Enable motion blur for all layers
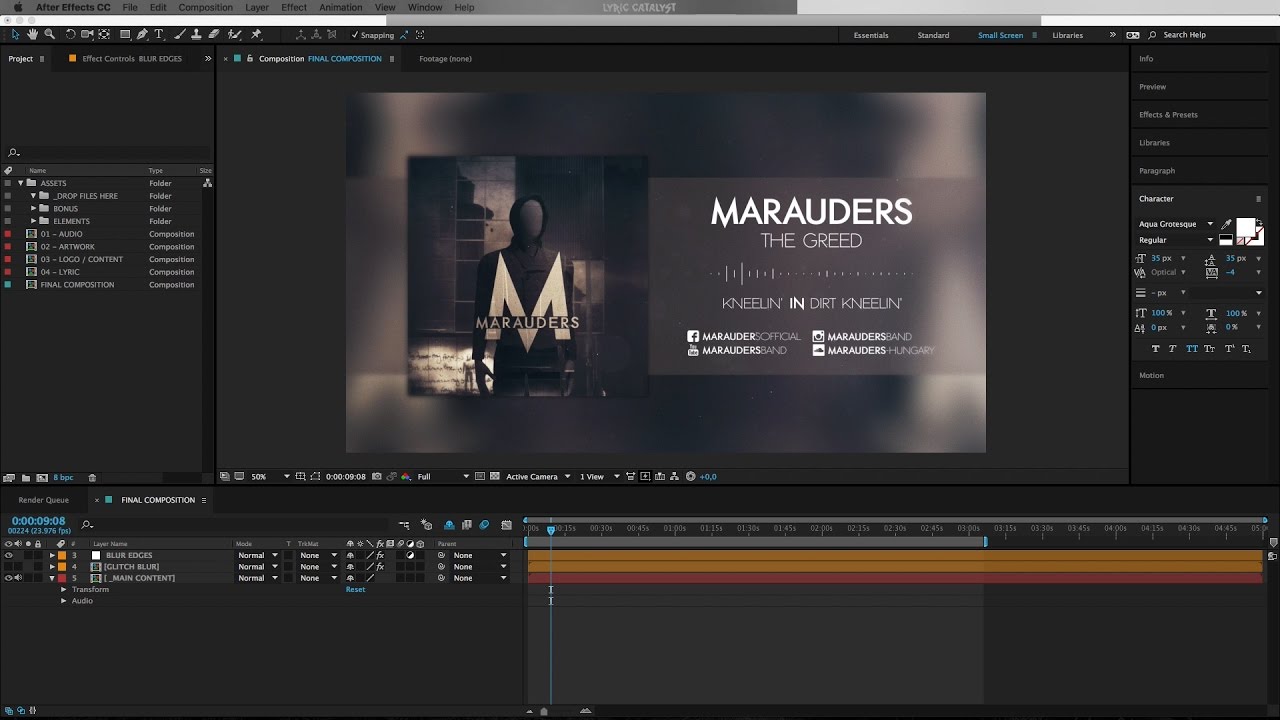 coord(484,525)
